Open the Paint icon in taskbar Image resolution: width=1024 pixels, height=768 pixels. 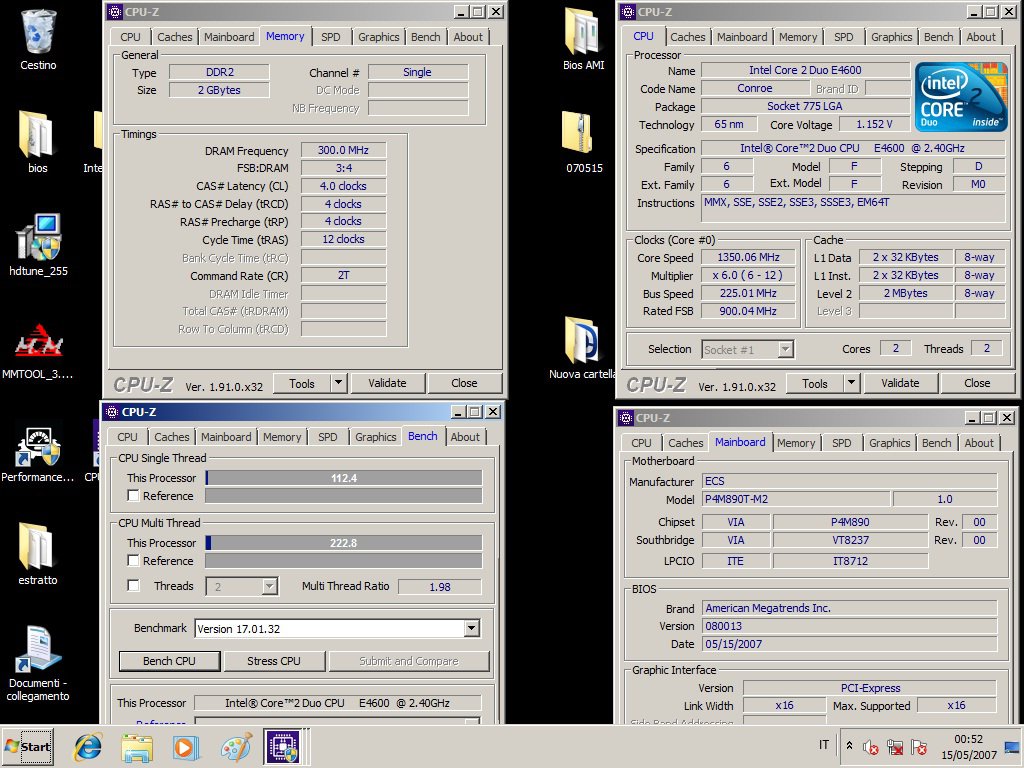235,747
